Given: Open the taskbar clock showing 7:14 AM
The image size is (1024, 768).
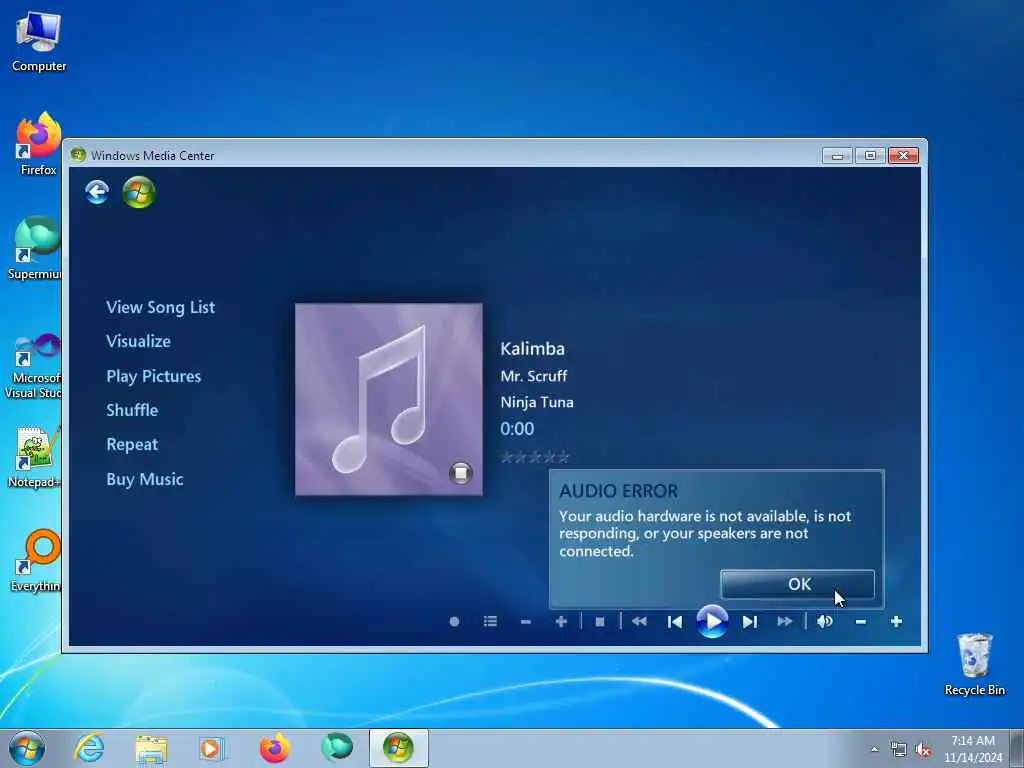Looking at the screenshot, I should coord(973,749).
